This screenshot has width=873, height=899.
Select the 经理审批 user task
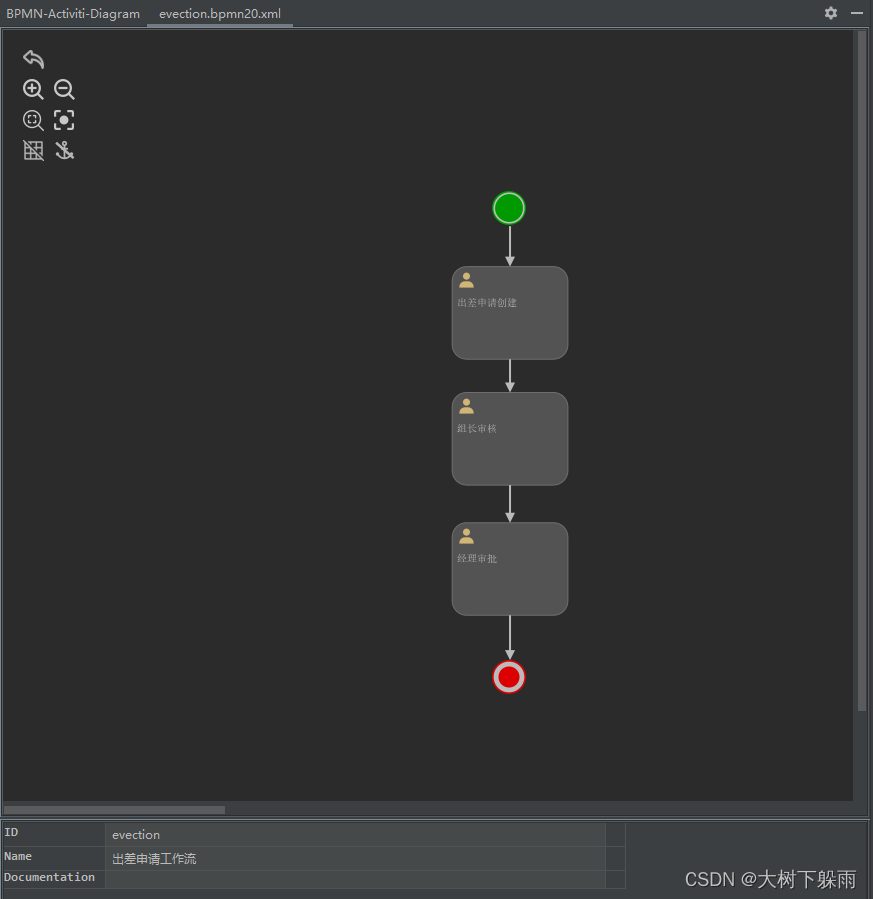(510, 569)
